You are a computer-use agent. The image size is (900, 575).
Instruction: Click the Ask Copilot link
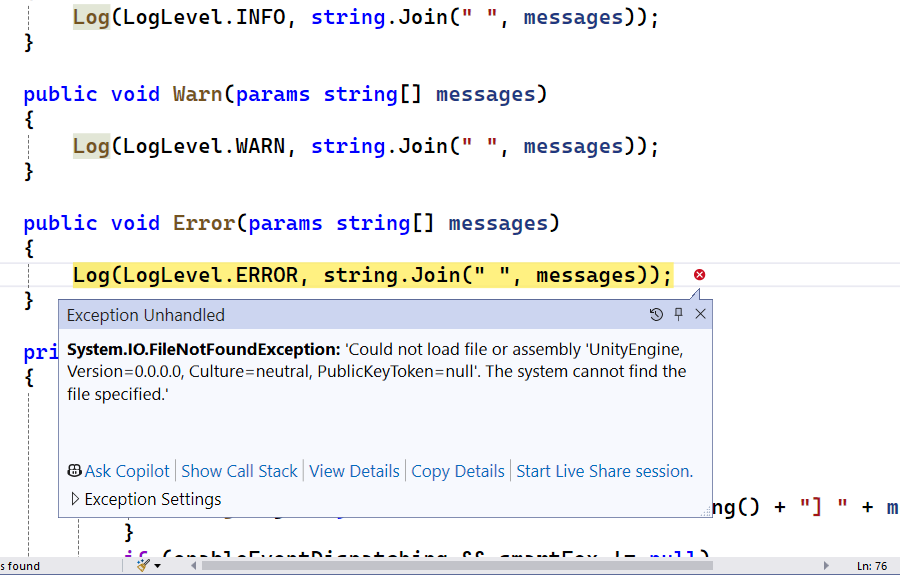pyautogui.click(x=127, y=471)
